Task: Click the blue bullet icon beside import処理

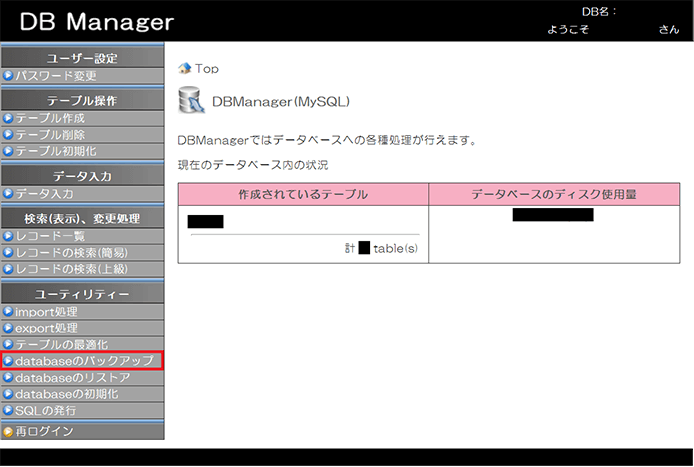Action: coord(8,312)
